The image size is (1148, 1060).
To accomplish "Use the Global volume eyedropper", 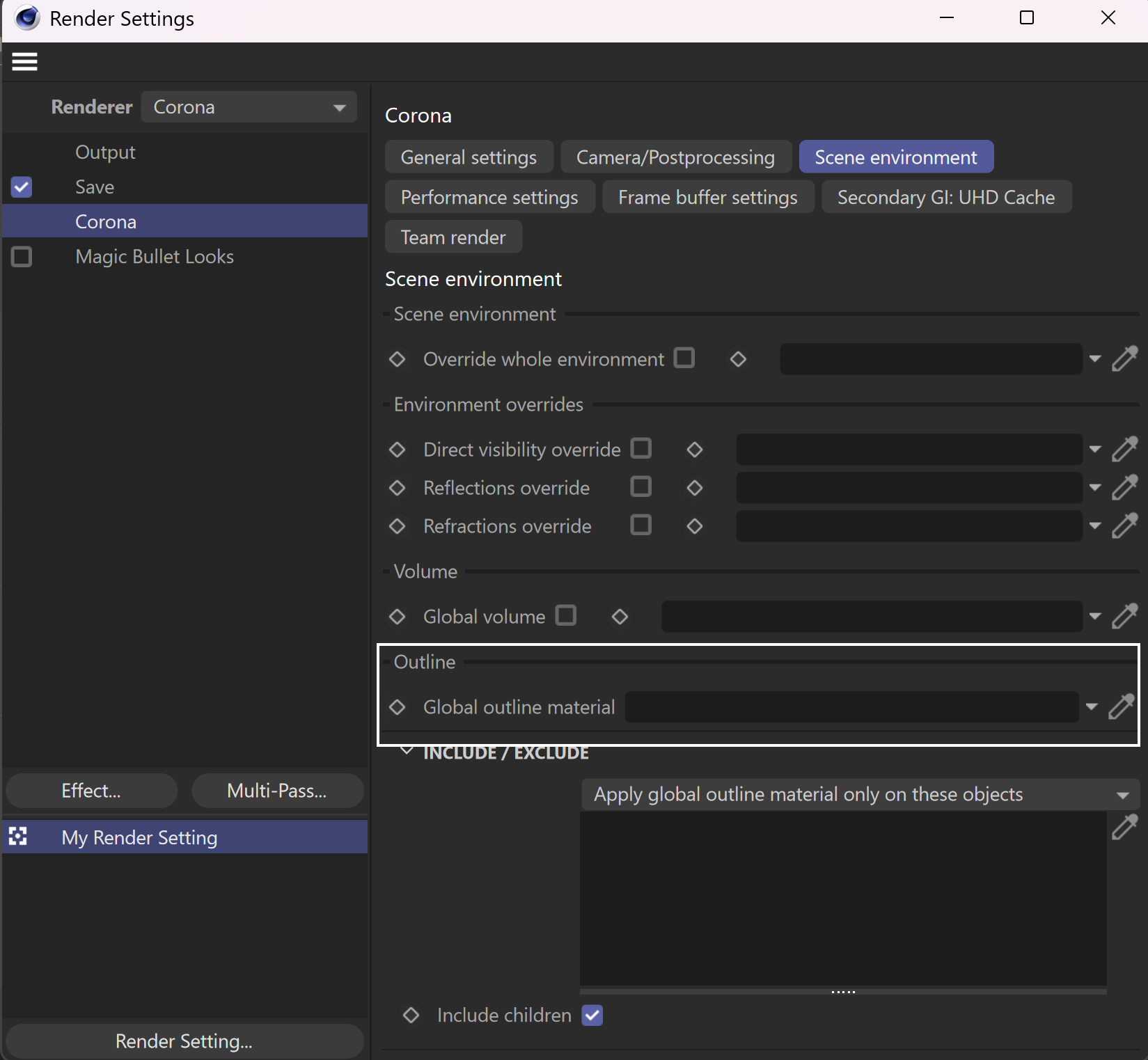I will tap(1124, 616).
